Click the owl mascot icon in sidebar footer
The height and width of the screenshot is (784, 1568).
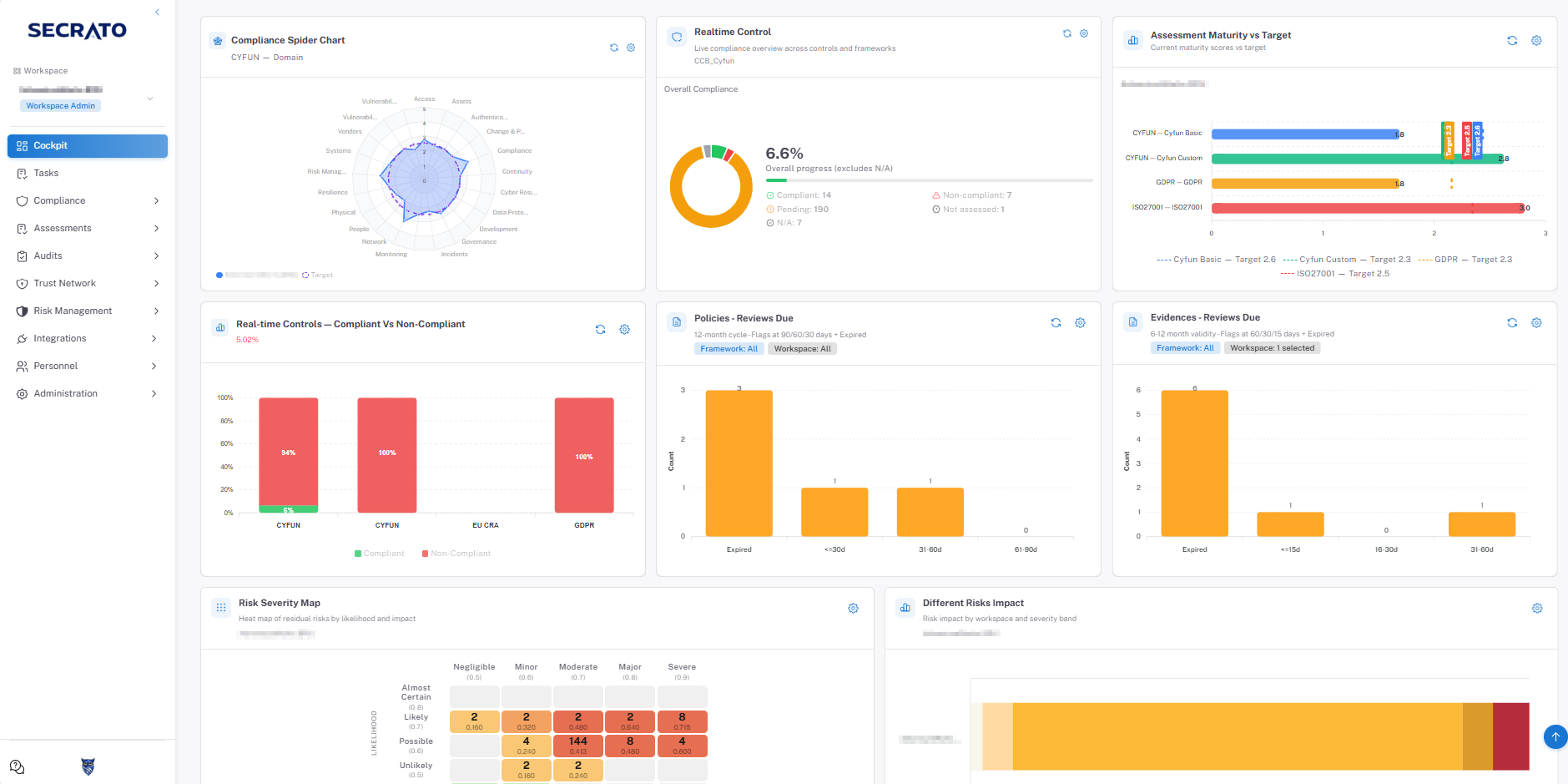coord(88,766)
